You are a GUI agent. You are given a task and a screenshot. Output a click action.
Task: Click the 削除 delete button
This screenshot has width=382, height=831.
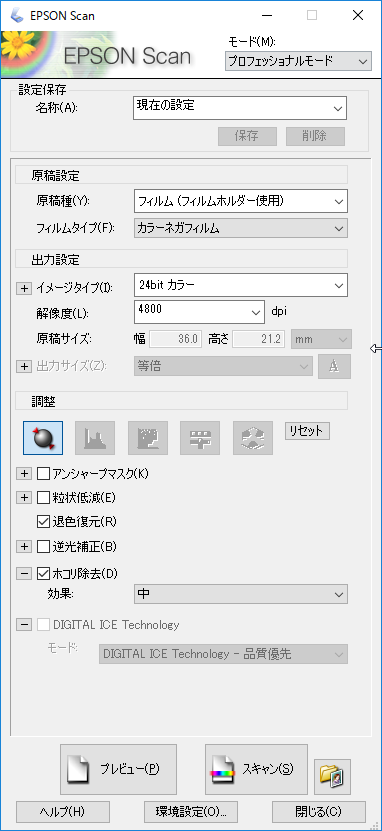(x=315, y=136)
